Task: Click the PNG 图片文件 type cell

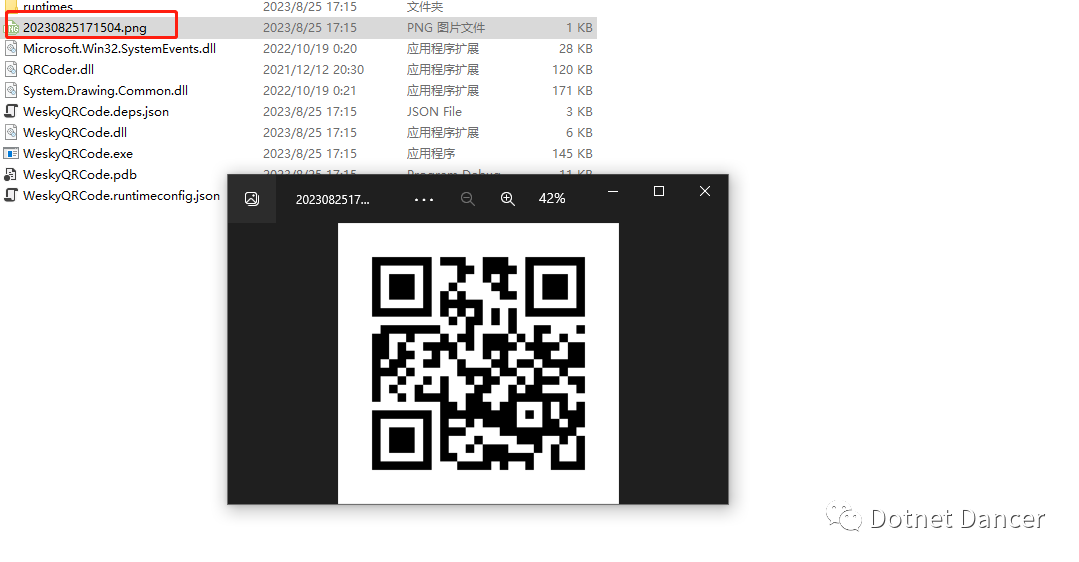Action: pos(446,28)
